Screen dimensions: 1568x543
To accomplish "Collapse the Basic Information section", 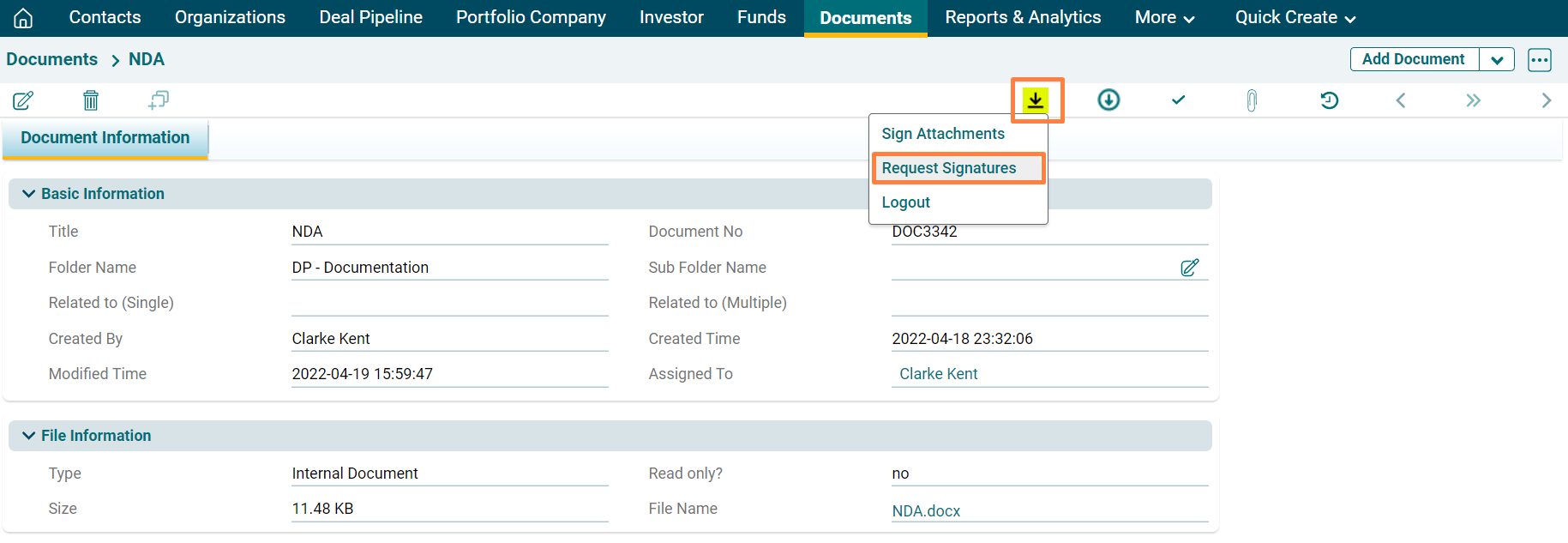I will coord(28,194).
